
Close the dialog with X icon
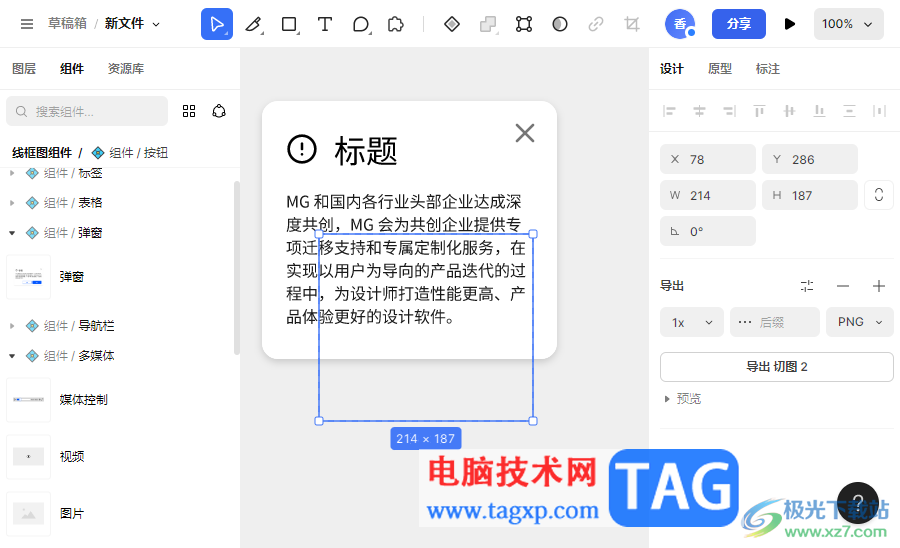tap(525, 133)
